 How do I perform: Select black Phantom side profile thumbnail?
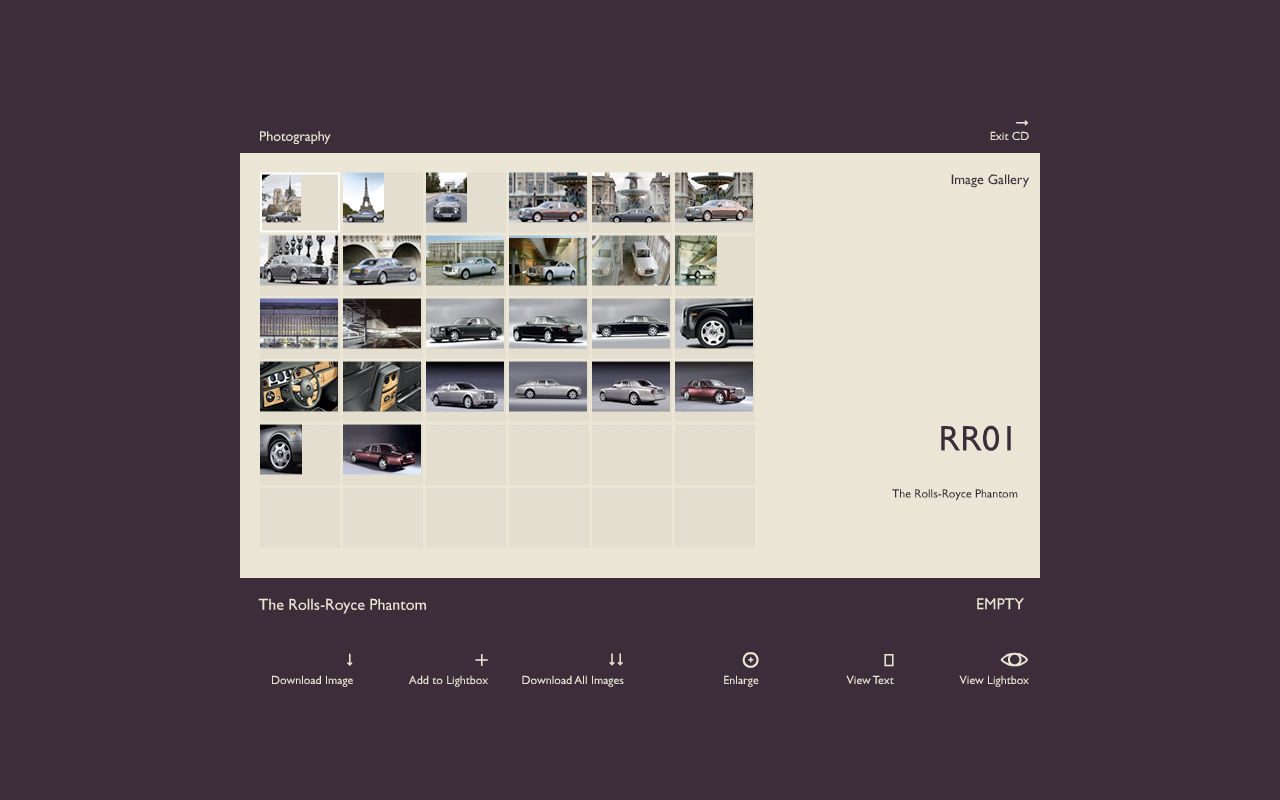tap(631, 324)
